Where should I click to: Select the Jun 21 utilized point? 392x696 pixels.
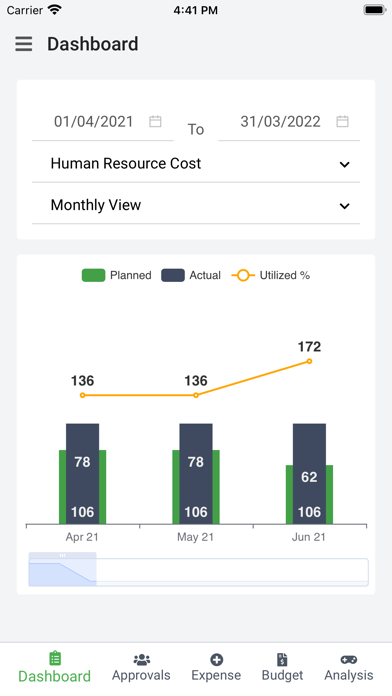click(309, 361)
